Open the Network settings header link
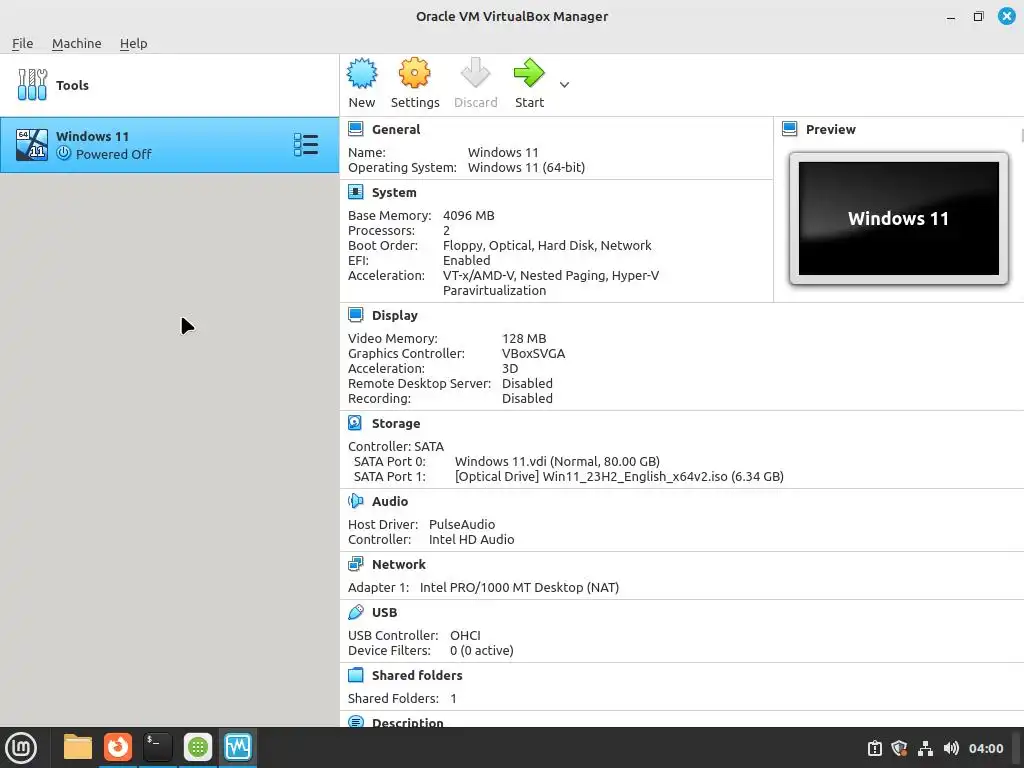1024x768 pixels. 398,564
